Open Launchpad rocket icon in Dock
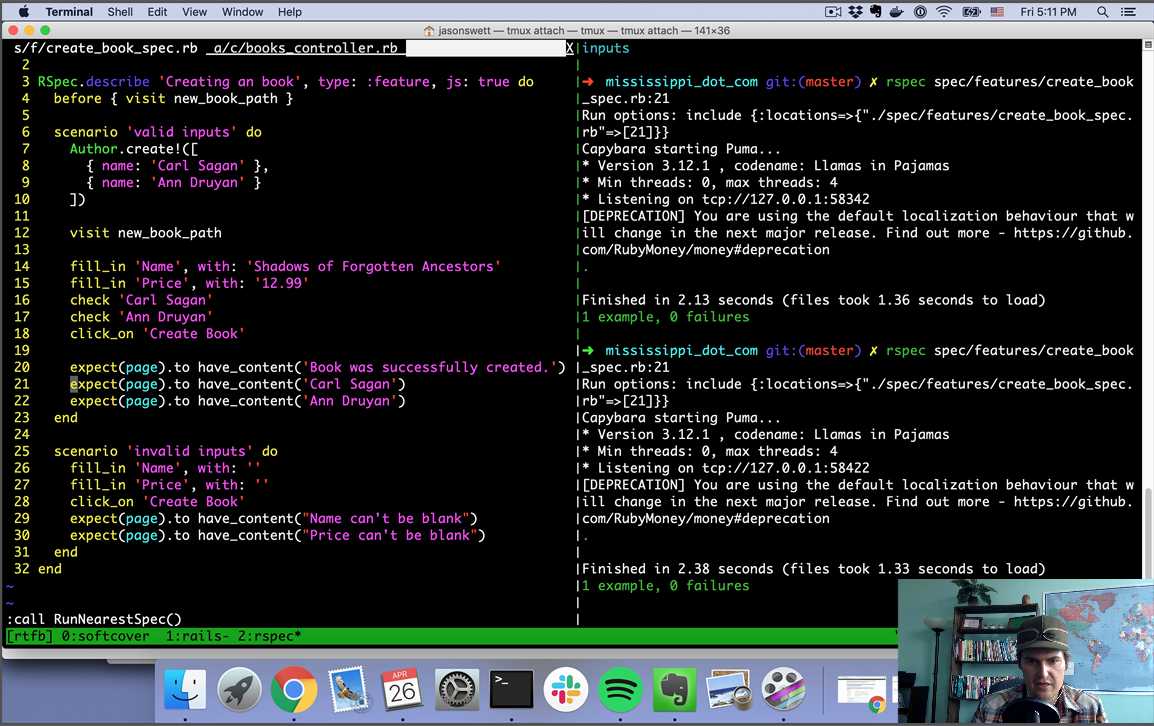Viewport: 1154px width, 726px height. [x=239, y=690]
